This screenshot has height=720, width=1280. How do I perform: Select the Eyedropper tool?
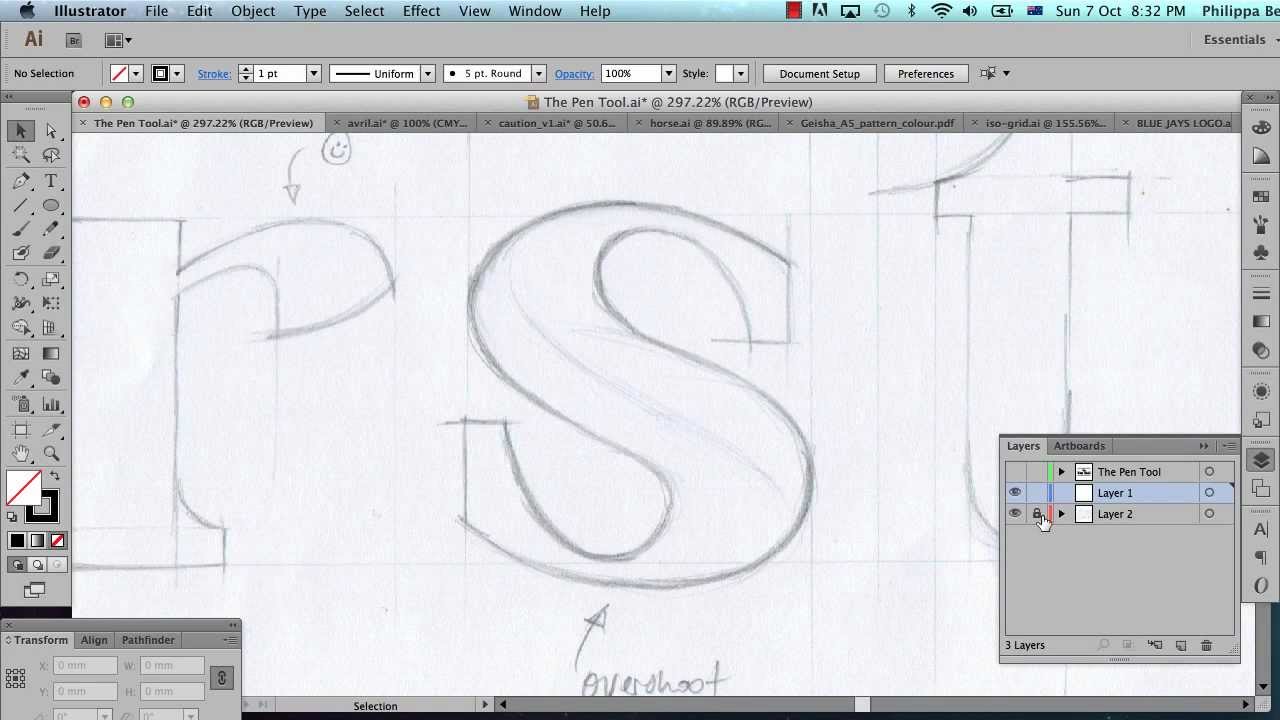pos(21,377)
